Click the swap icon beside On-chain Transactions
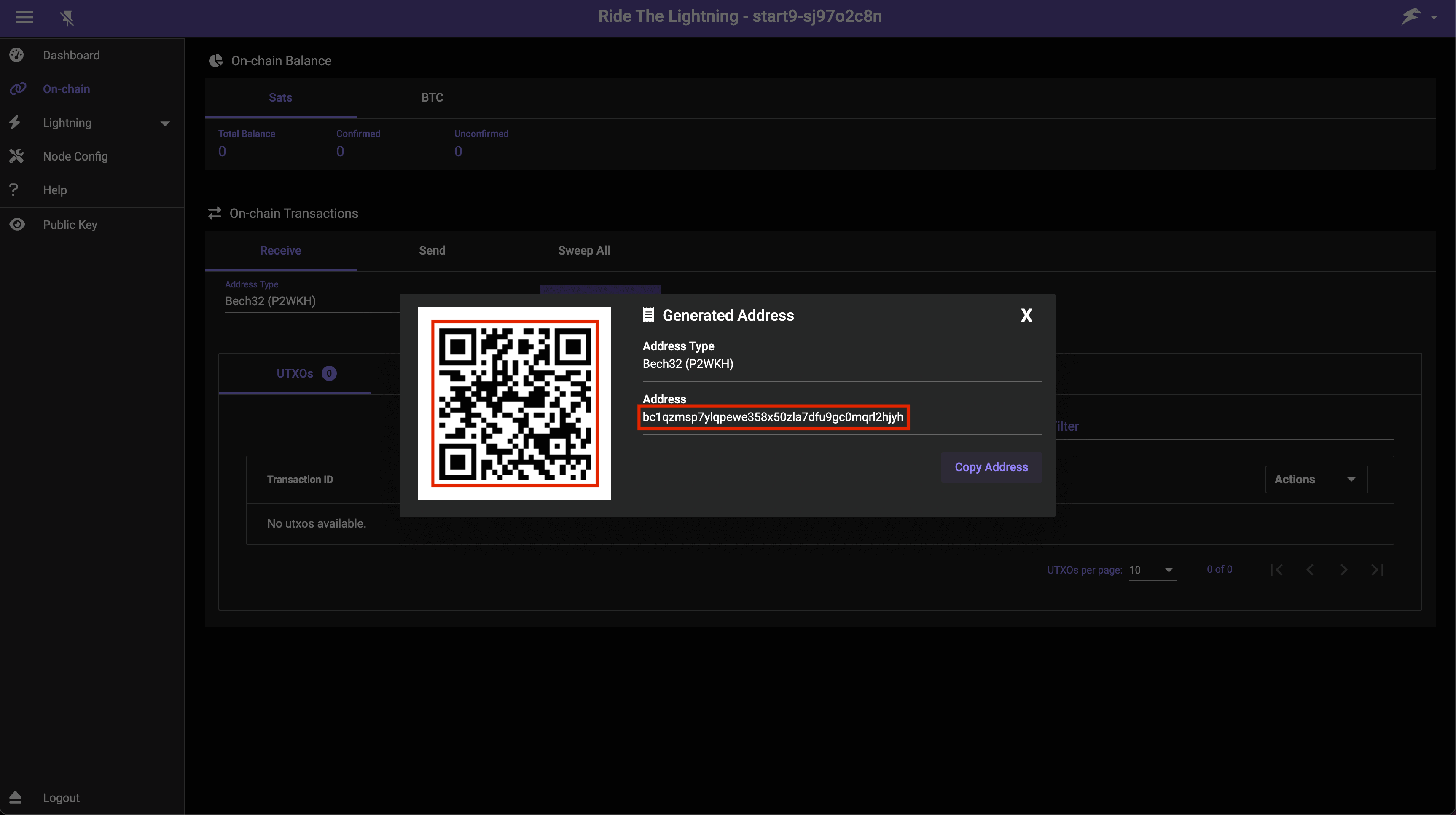The width and height of the screenshot is (1456, 815). [215, 212]
